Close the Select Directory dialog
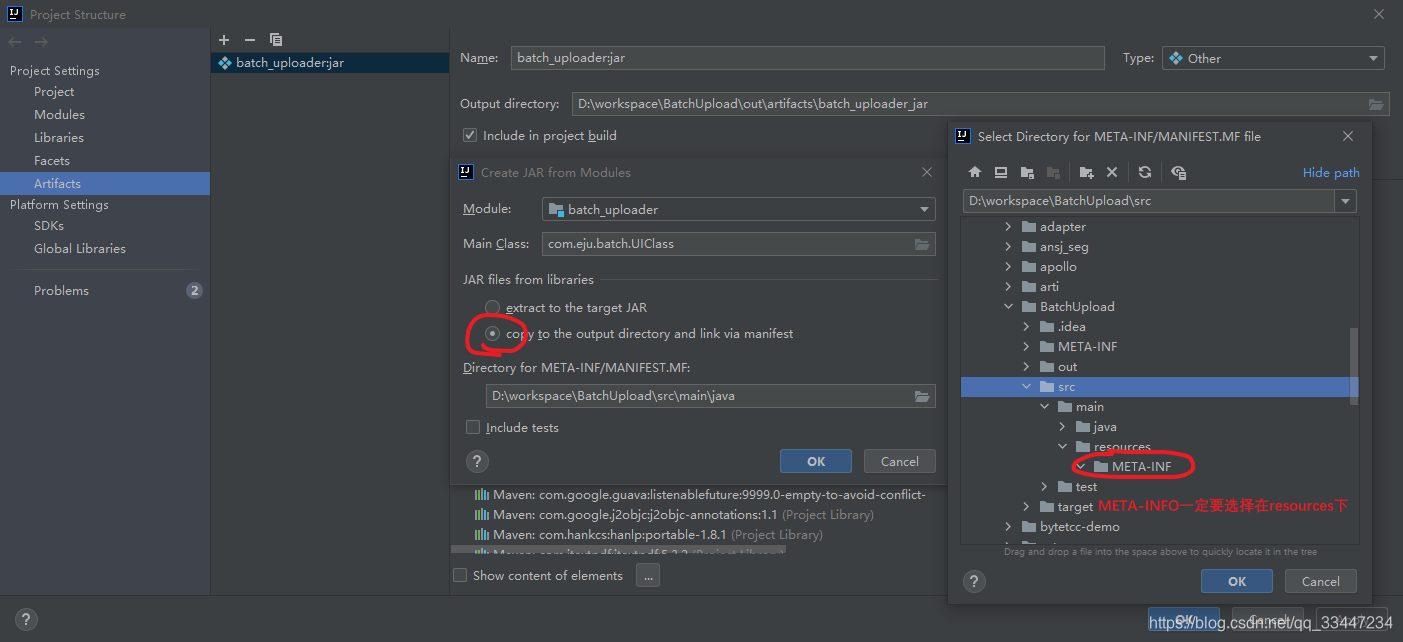Image resolution: width=1403 pixels, height=642 pixels. [1348, 136]
